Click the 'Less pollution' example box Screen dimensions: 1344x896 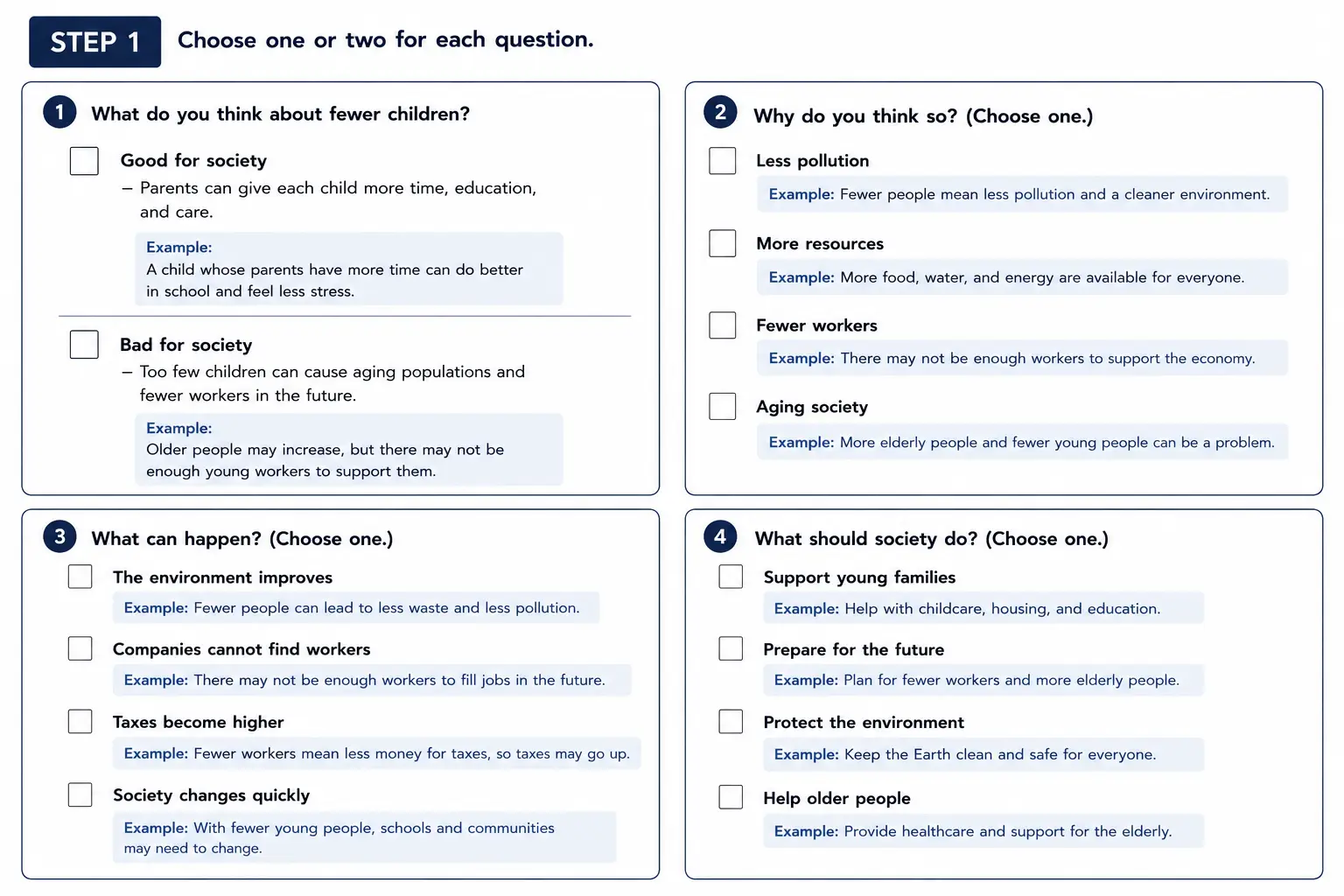point(1022,194)
